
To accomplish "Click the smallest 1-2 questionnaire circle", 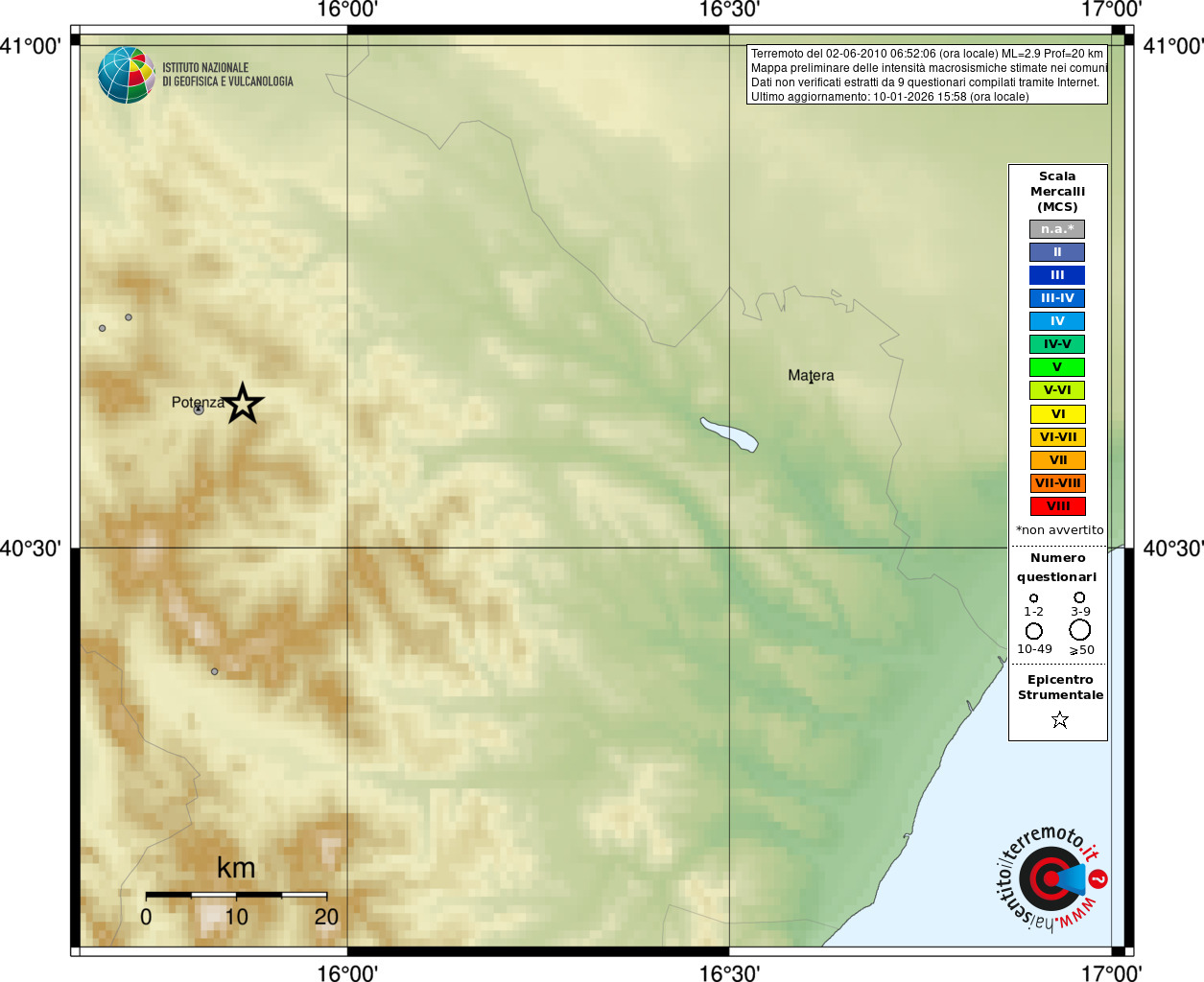I will click(x=1033, y=598).
